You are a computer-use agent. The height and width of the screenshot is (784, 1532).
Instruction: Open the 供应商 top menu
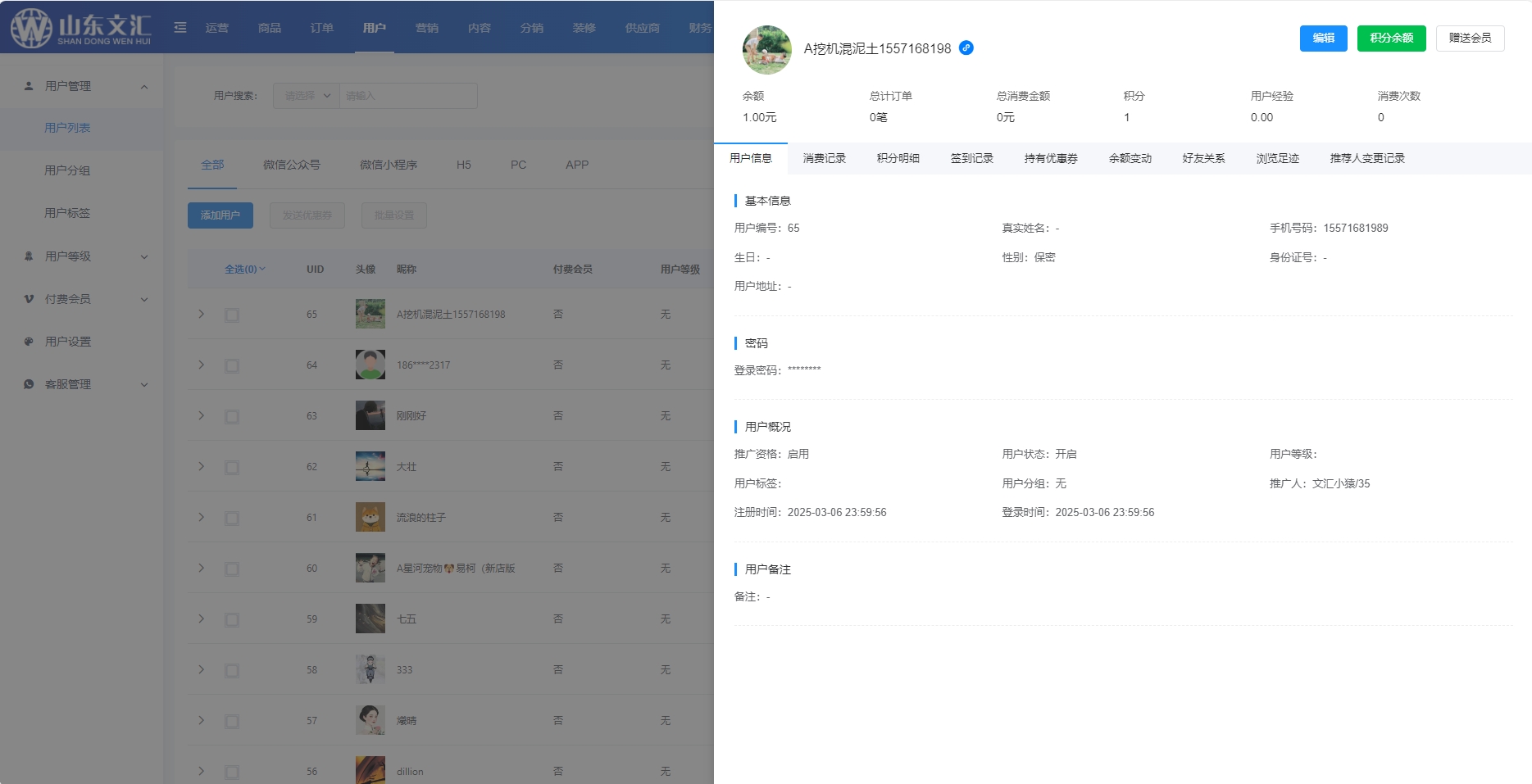point(643,28)
